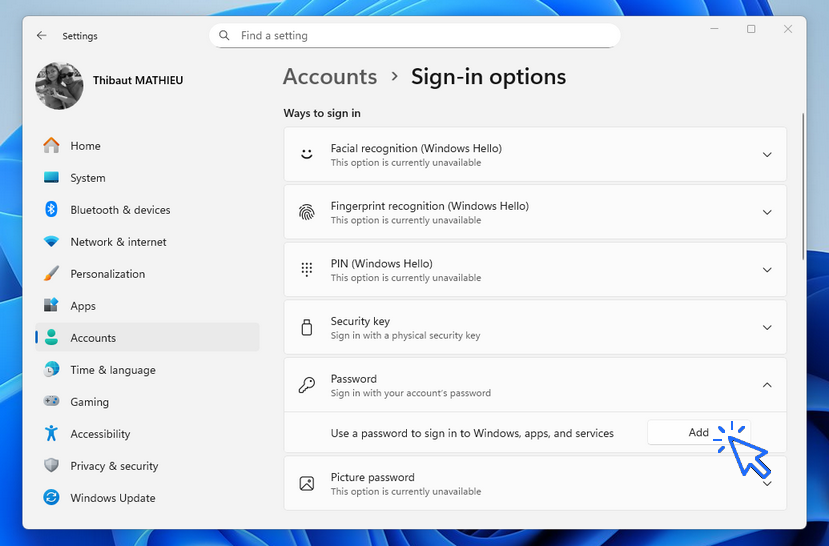Screen dimensions: 829x546
Task: Open Accessibility settings
Action: (x=147, y=433)
